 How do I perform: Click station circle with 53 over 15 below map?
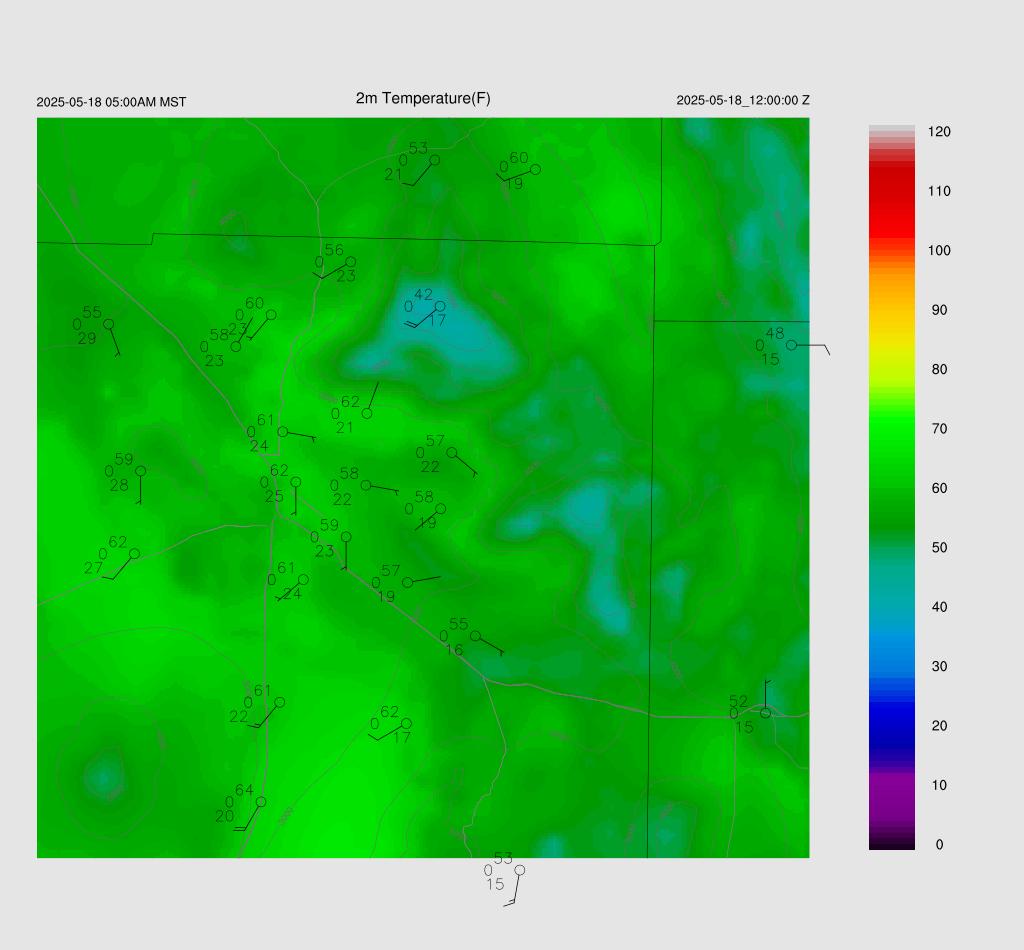pyautogui.click(x=520, y=870)
